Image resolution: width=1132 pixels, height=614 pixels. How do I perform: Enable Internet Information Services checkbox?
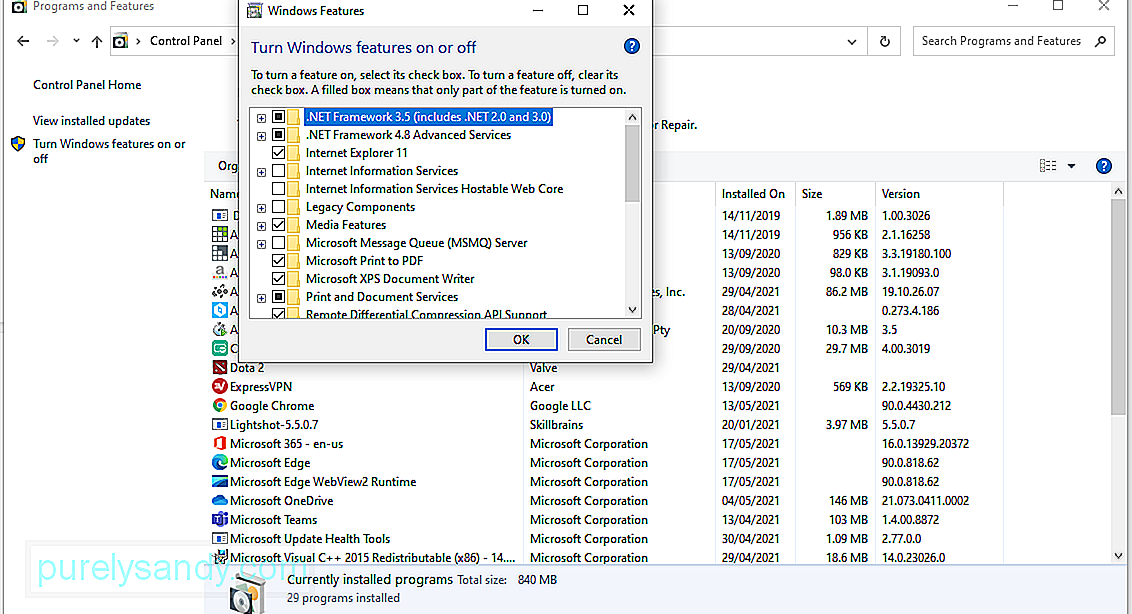[x=279, y=171]
